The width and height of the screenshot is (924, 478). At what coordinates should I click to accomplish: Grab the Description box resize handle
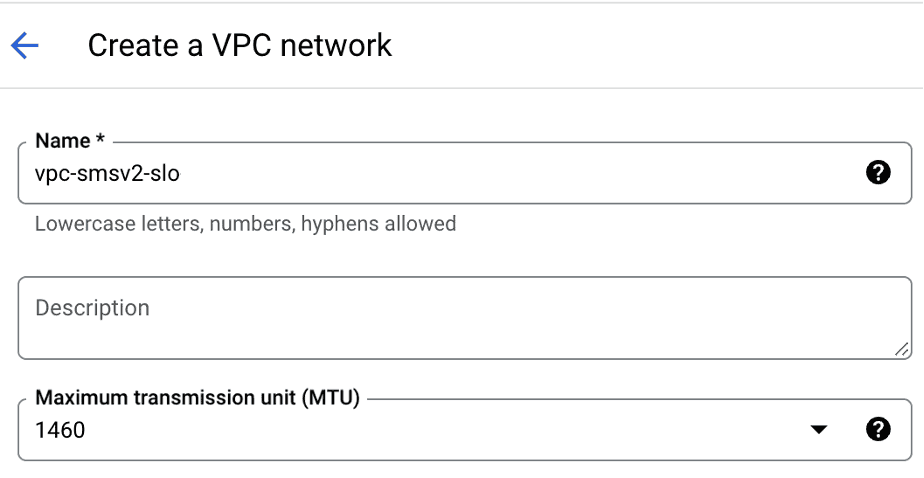[x=902, y=349]
